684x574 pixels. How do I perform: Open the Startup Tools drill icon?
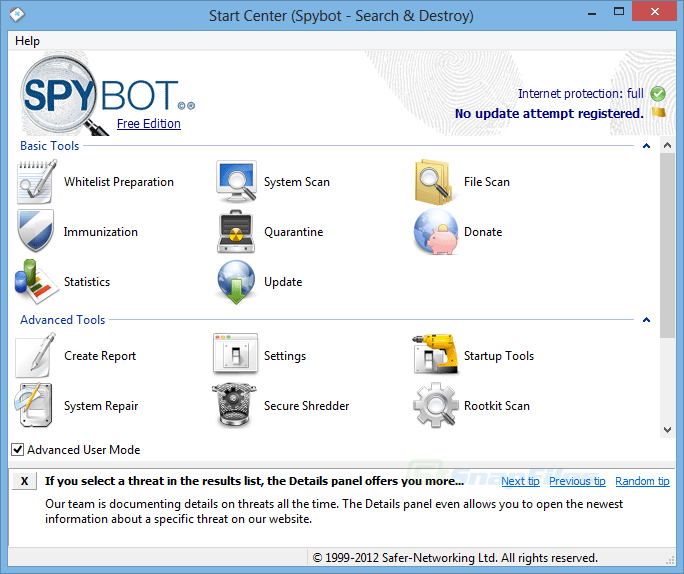tap(436, 354)
